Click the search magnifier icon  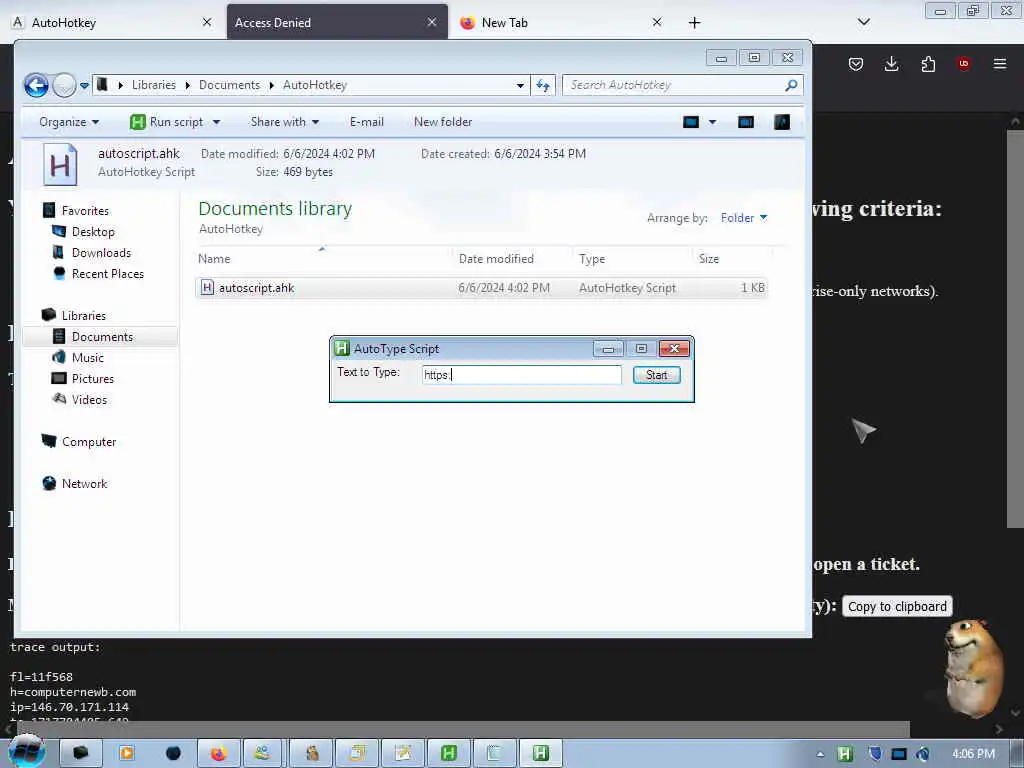(791, 85)
